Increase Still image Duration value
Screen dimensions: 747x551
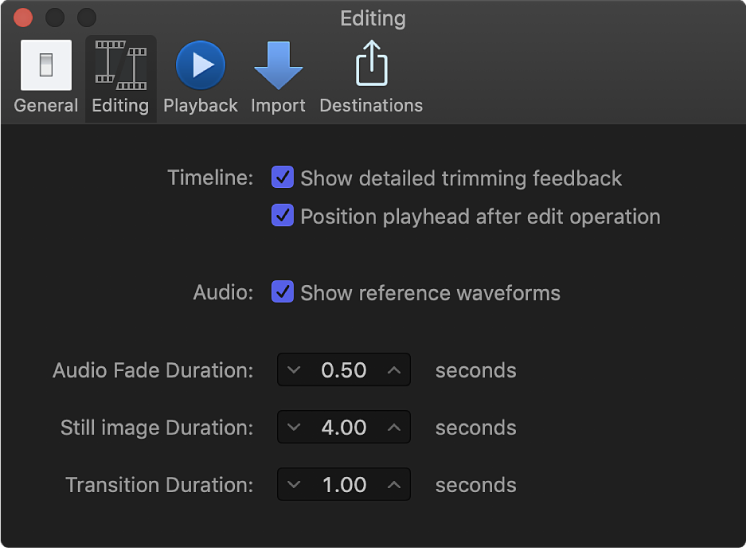[x=394, y=427]
